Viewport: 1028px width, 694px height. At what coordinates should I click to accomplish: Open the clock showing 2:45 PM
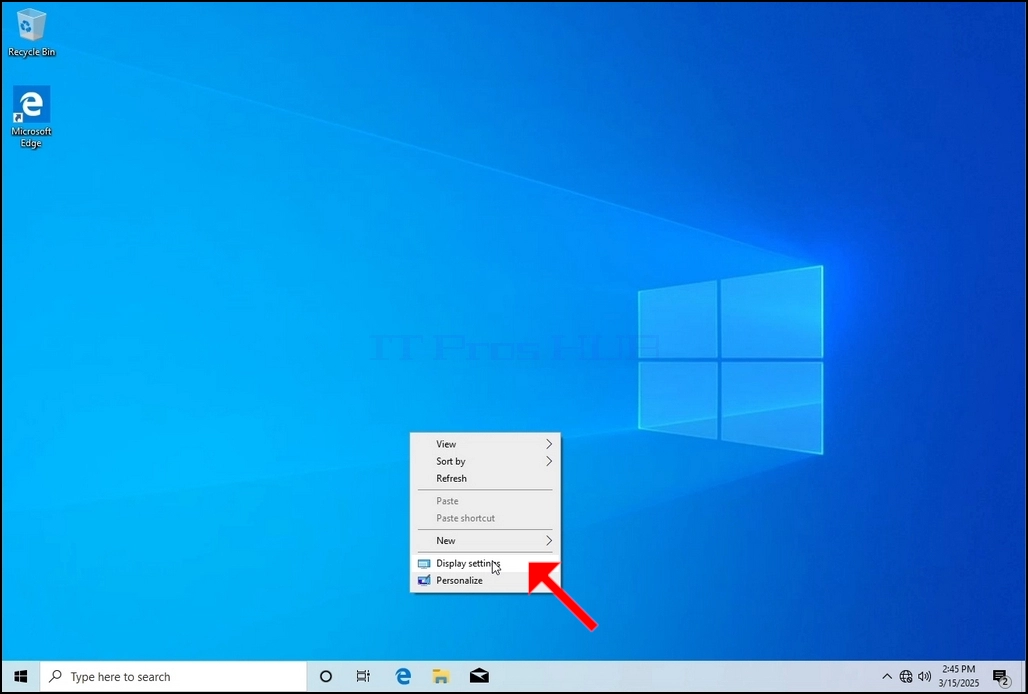pyautogui.click(x=959, y=676)
